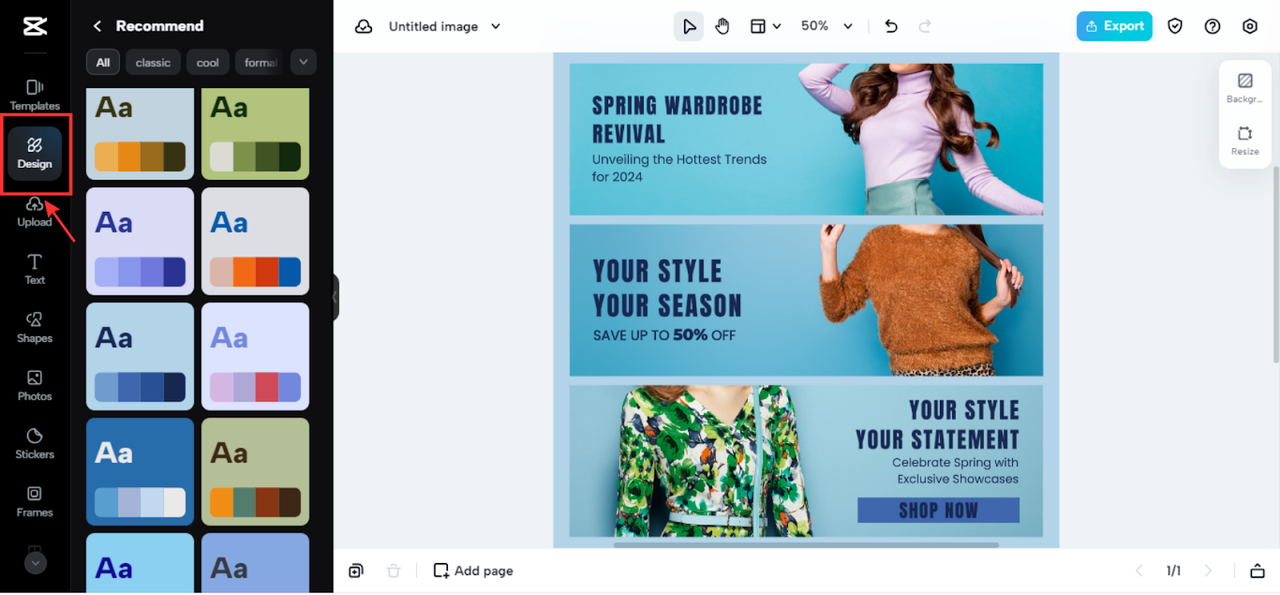The image size is (1280, 595).
Task: Open the Shapes sidebar panel
Action: 35,327
